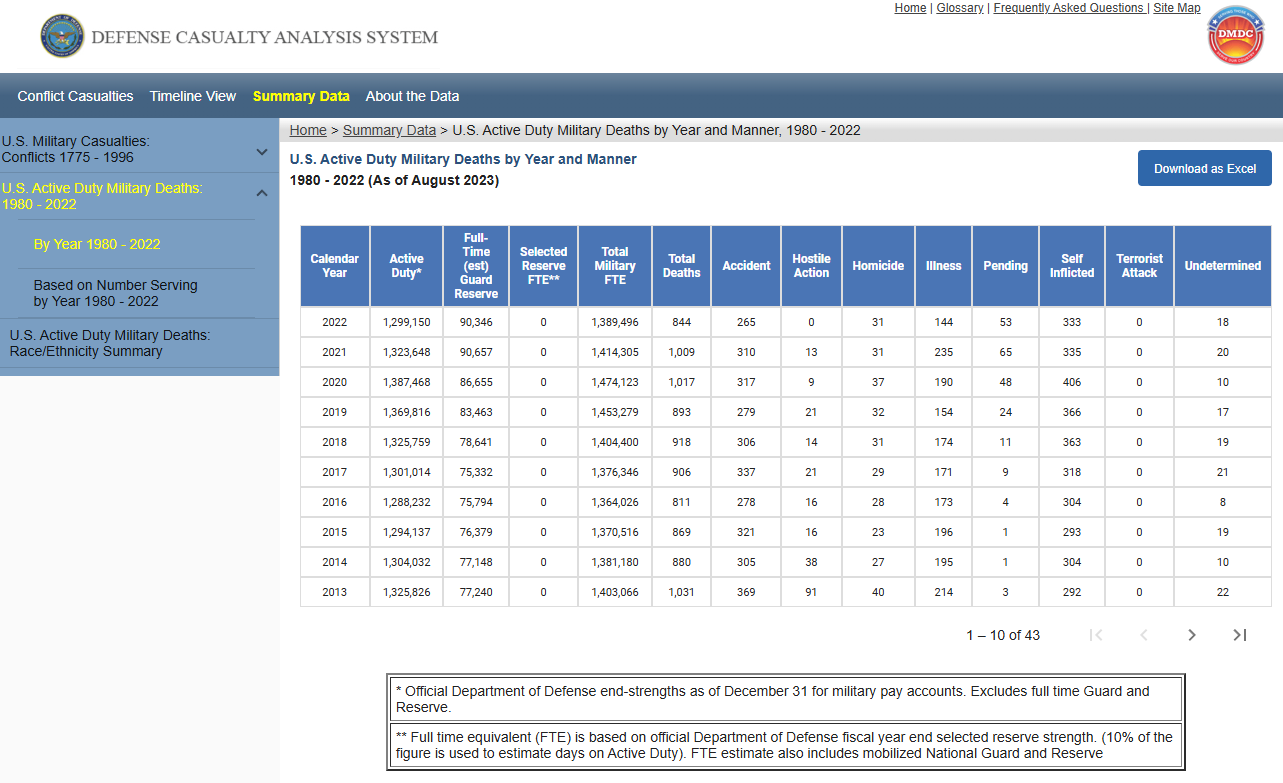The image size is (1283, 783).
Task: Click the Pending column header
Action: (1005, 266)
